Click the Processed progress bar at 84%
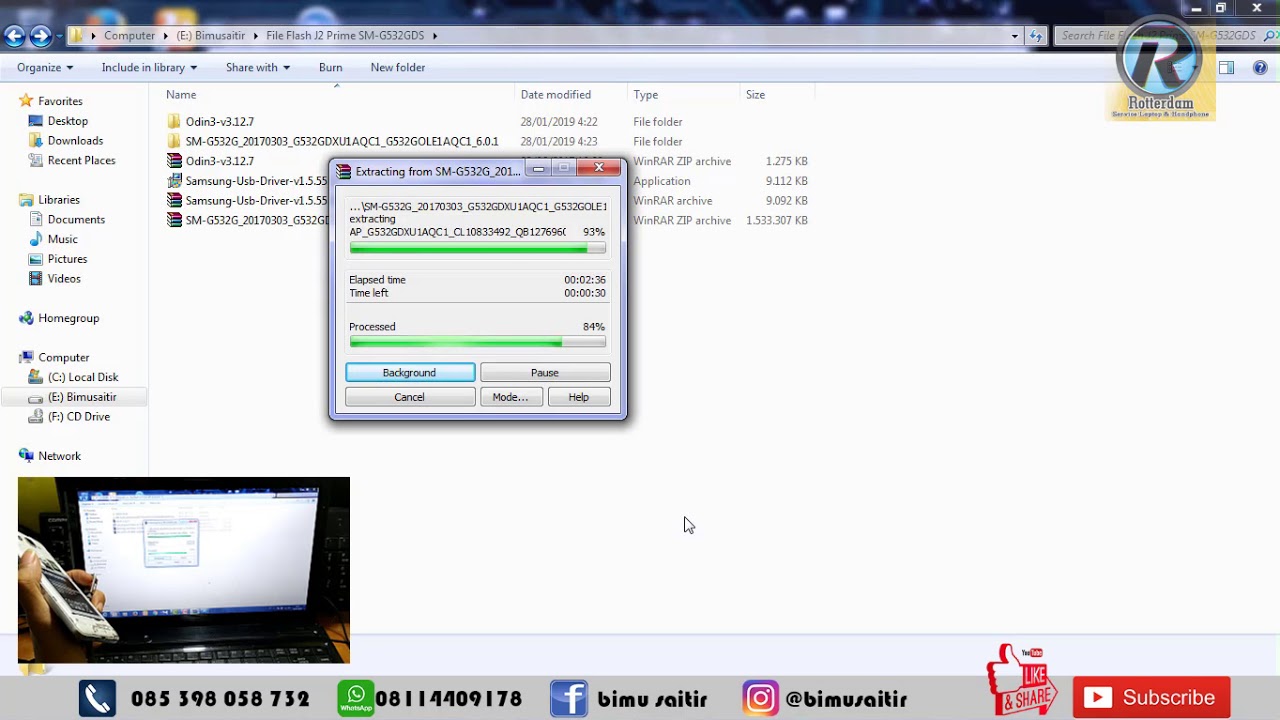This screenshot has height=720, width=1280. (x=477, y=342)
